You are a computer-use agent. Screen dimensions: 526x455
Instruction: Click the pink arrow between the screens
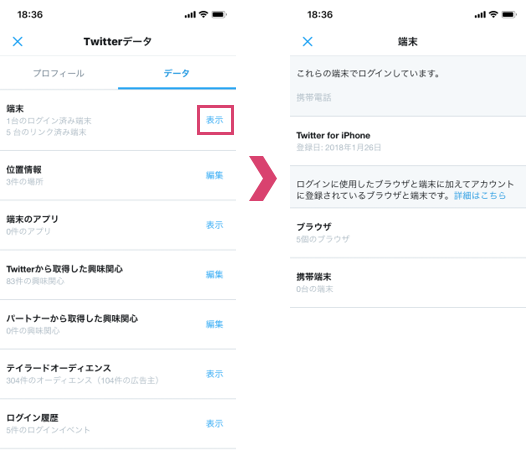tap(263, 178)
